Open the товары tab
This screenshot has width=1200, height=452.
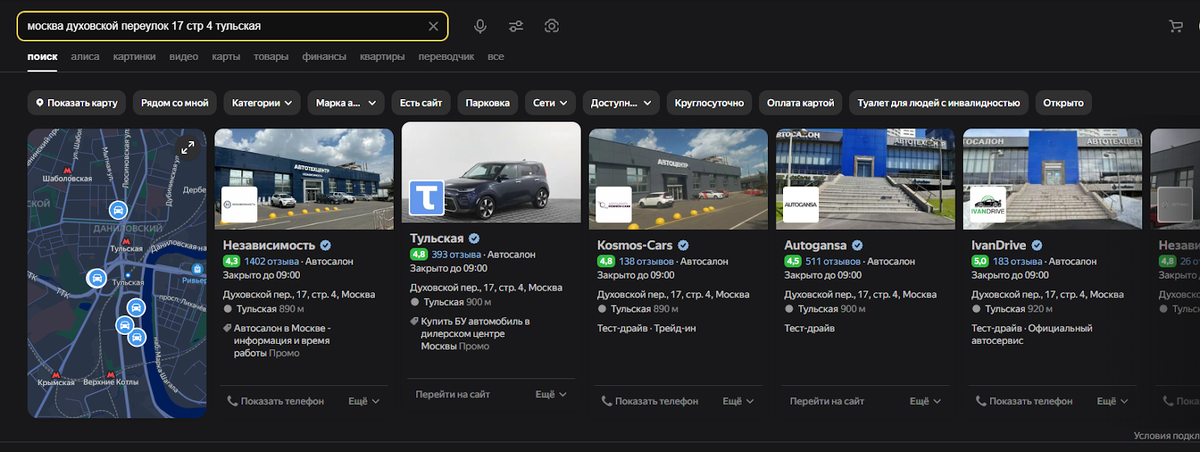tap(271, 57)
